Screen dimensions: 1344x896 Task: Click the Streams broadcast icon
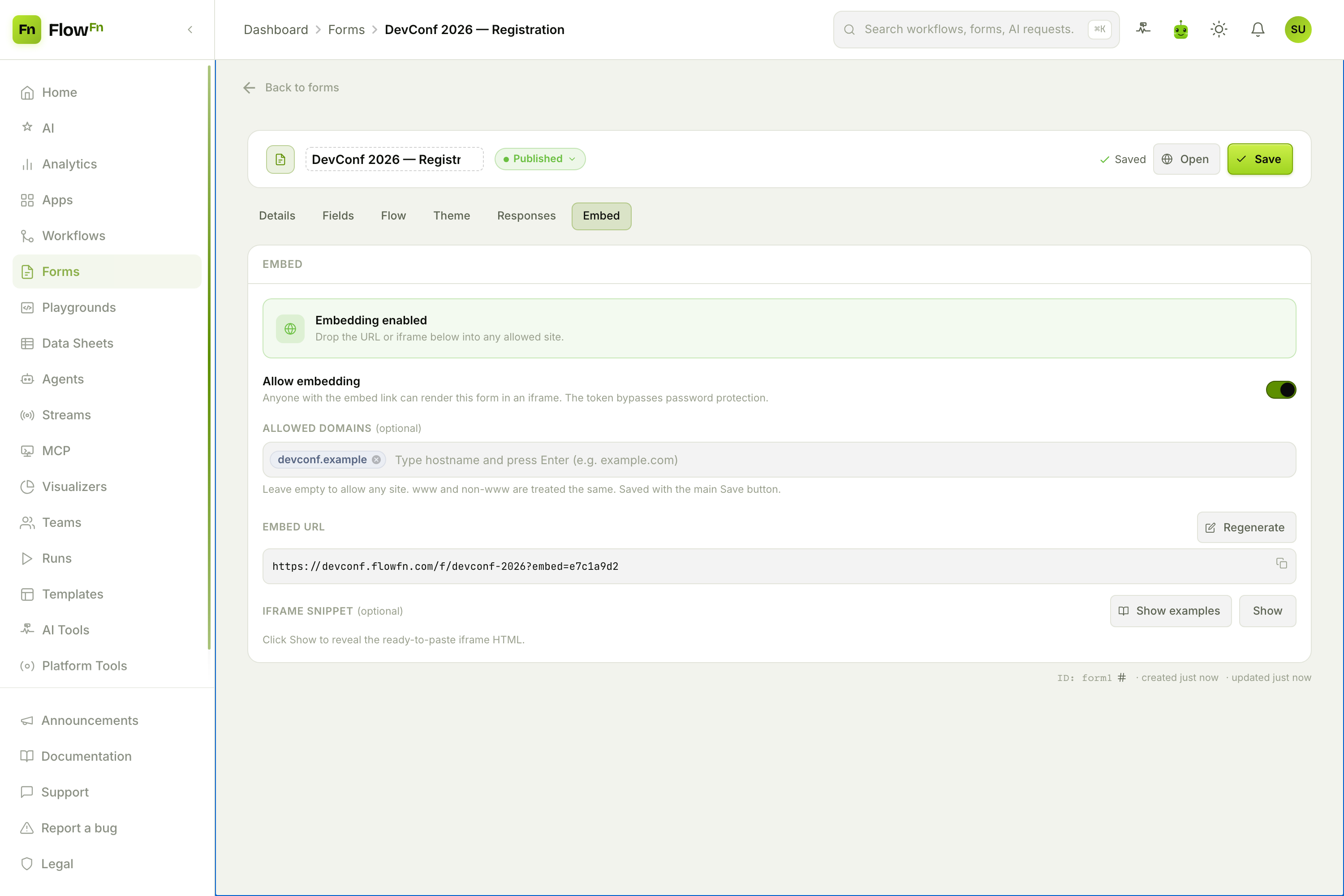tap(27, 415)
